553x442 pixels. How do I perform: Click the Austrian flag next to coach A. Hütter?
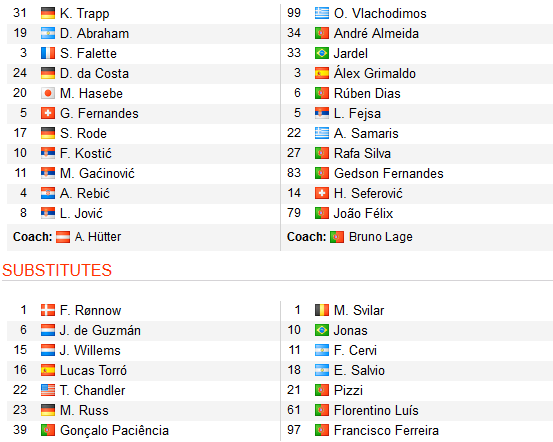click(63, 237)
